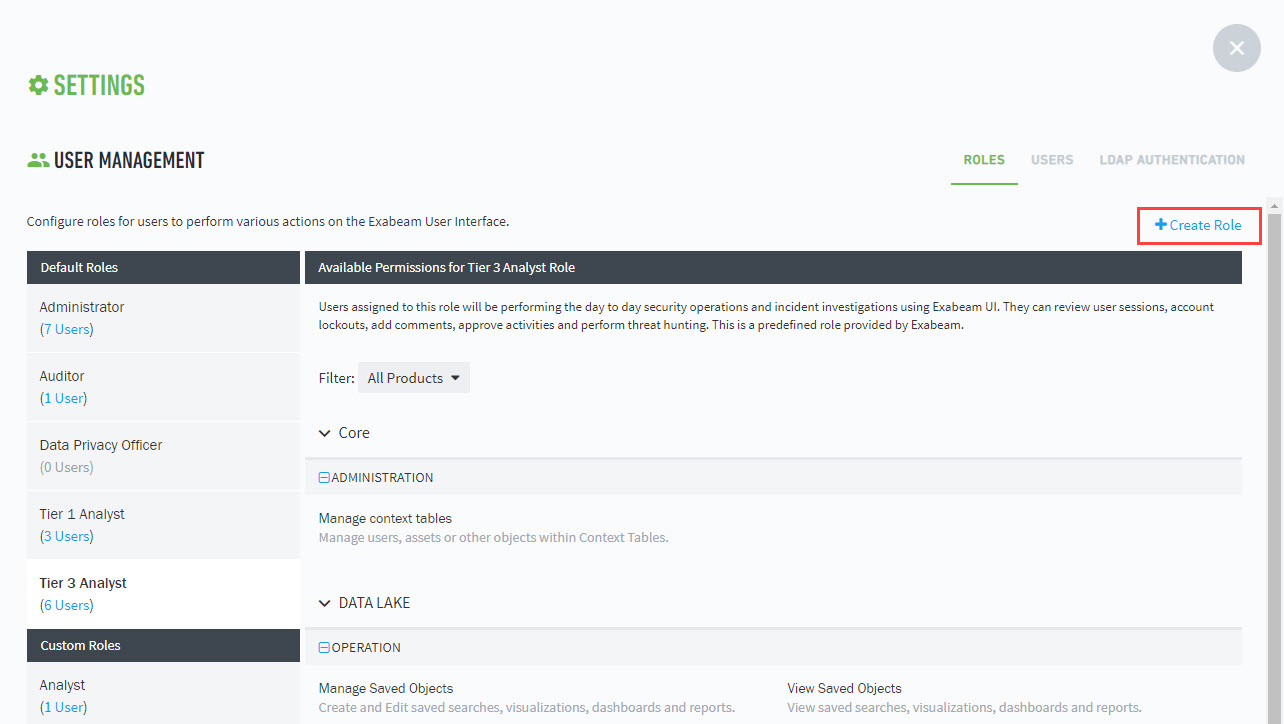Collapse the OPERATION section minus icon

pos(324,648)
